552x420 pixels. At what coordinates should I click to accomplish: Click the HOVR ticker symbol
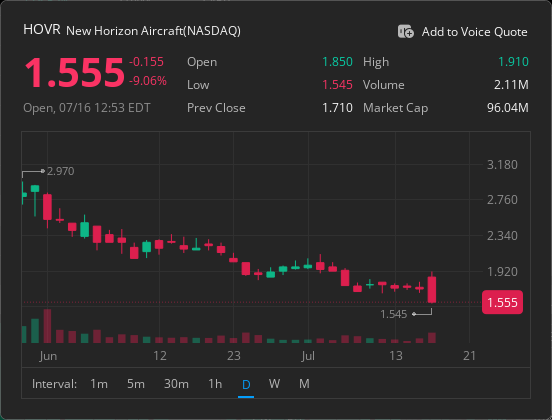coord(42,30)
